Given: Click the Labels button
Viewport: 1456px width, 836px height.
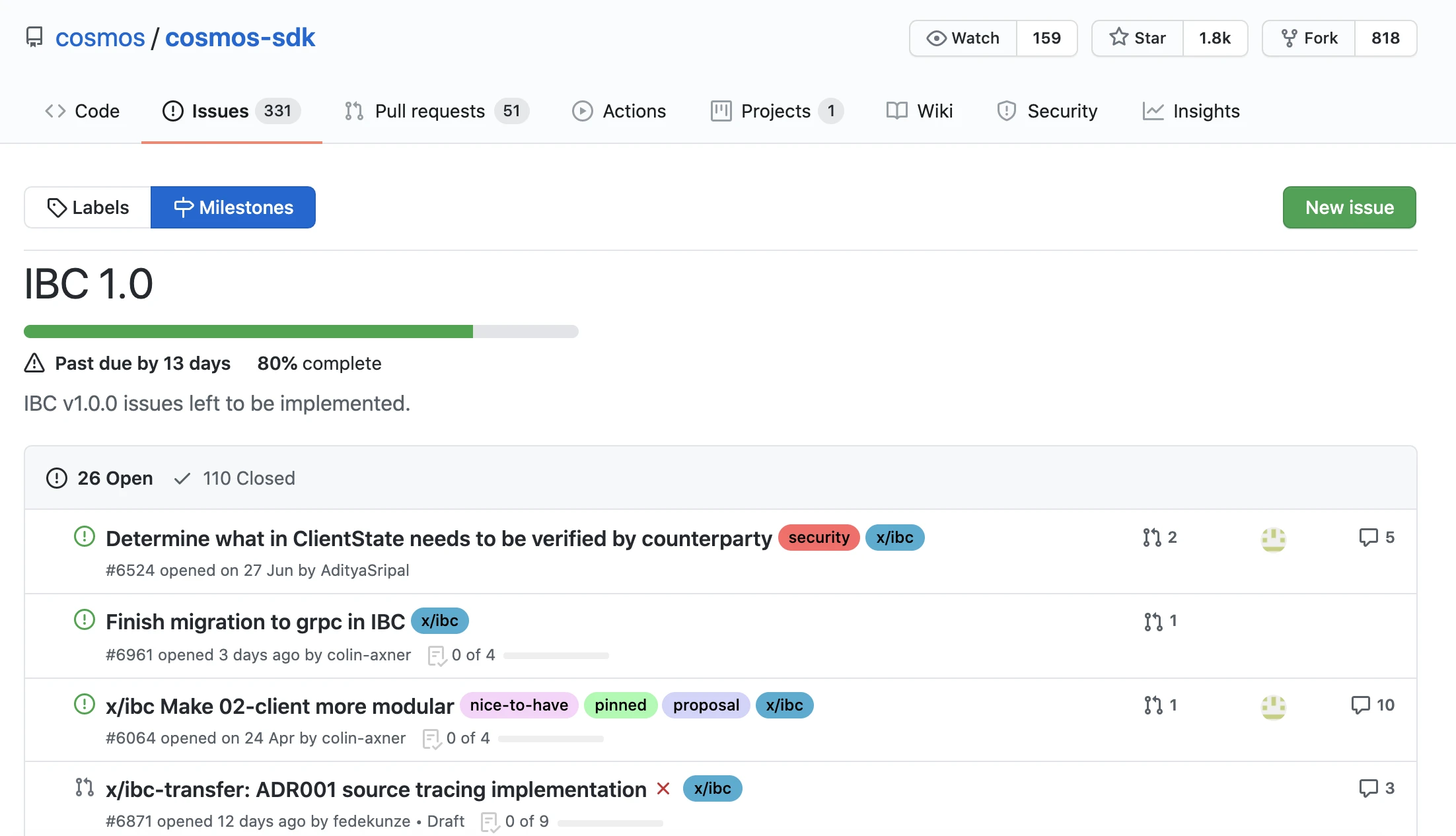Looking at the screenshot, I should pos(88,207).
